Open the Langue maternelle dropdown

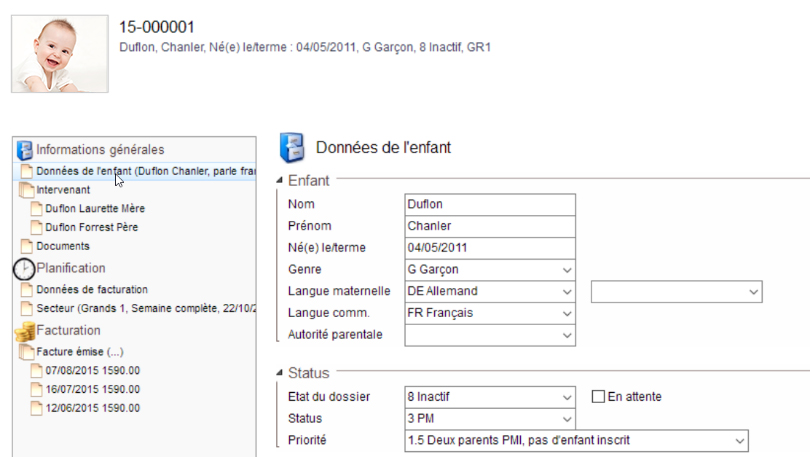click(x=567, y=292)
